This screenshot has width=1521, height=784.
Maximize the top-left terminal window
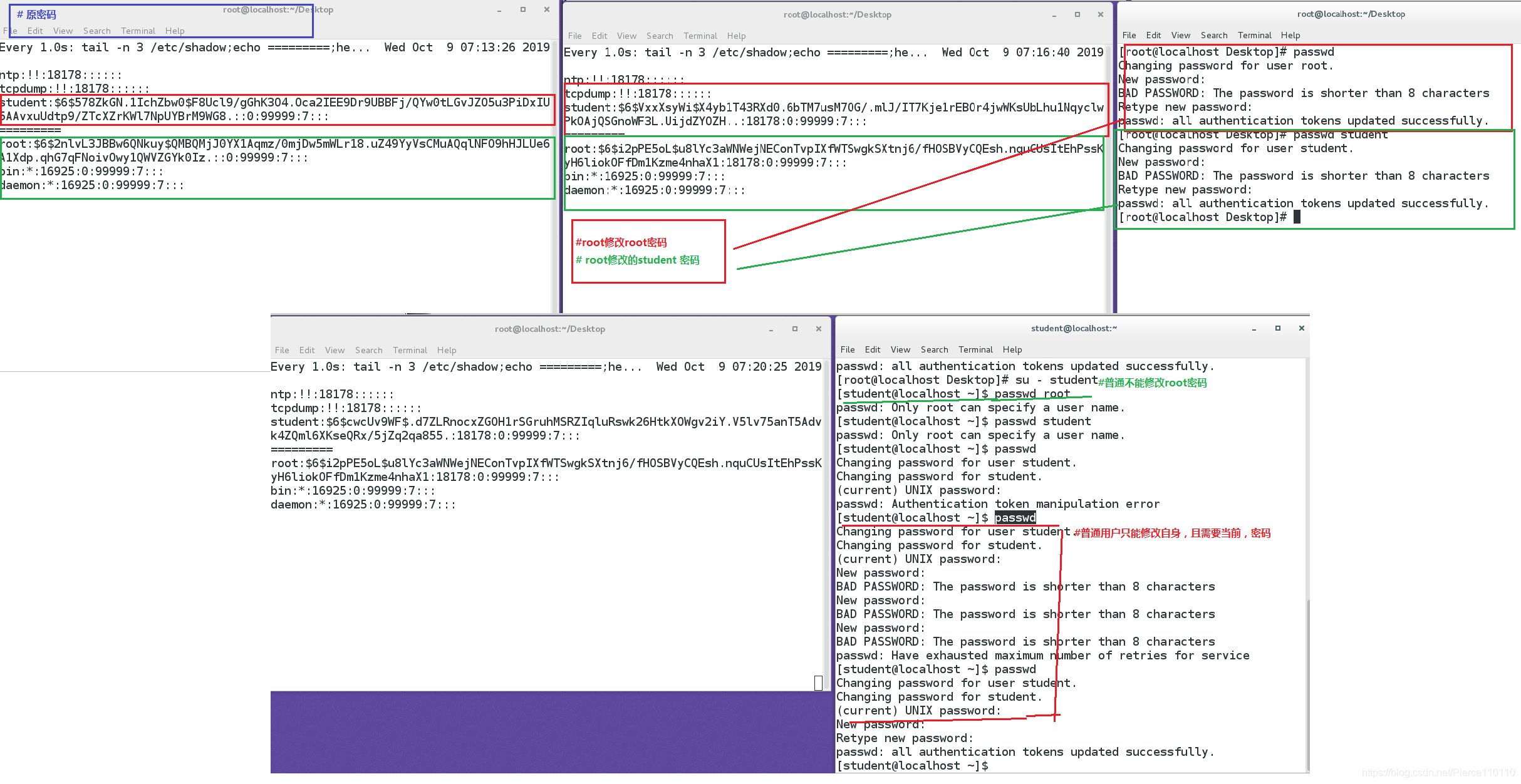click(x=523, y=9)
